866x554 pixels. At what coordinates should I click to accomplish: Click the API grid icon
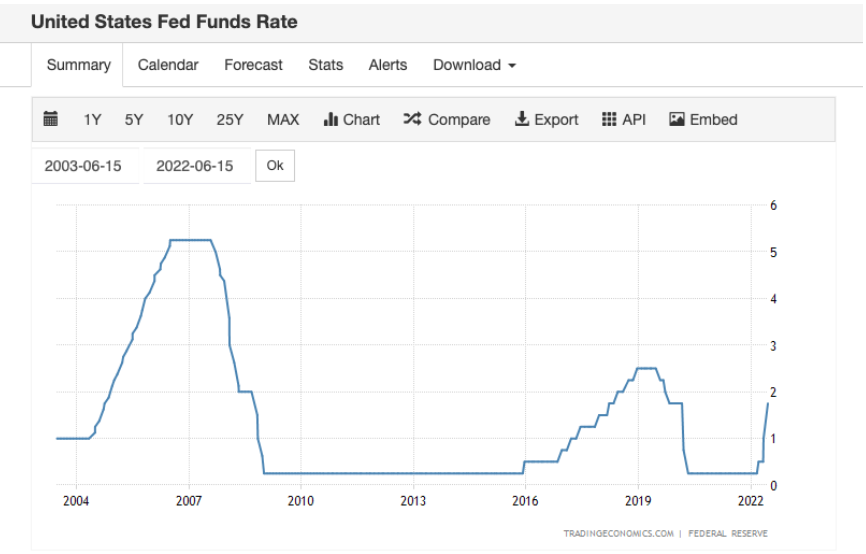coord(609,119)
